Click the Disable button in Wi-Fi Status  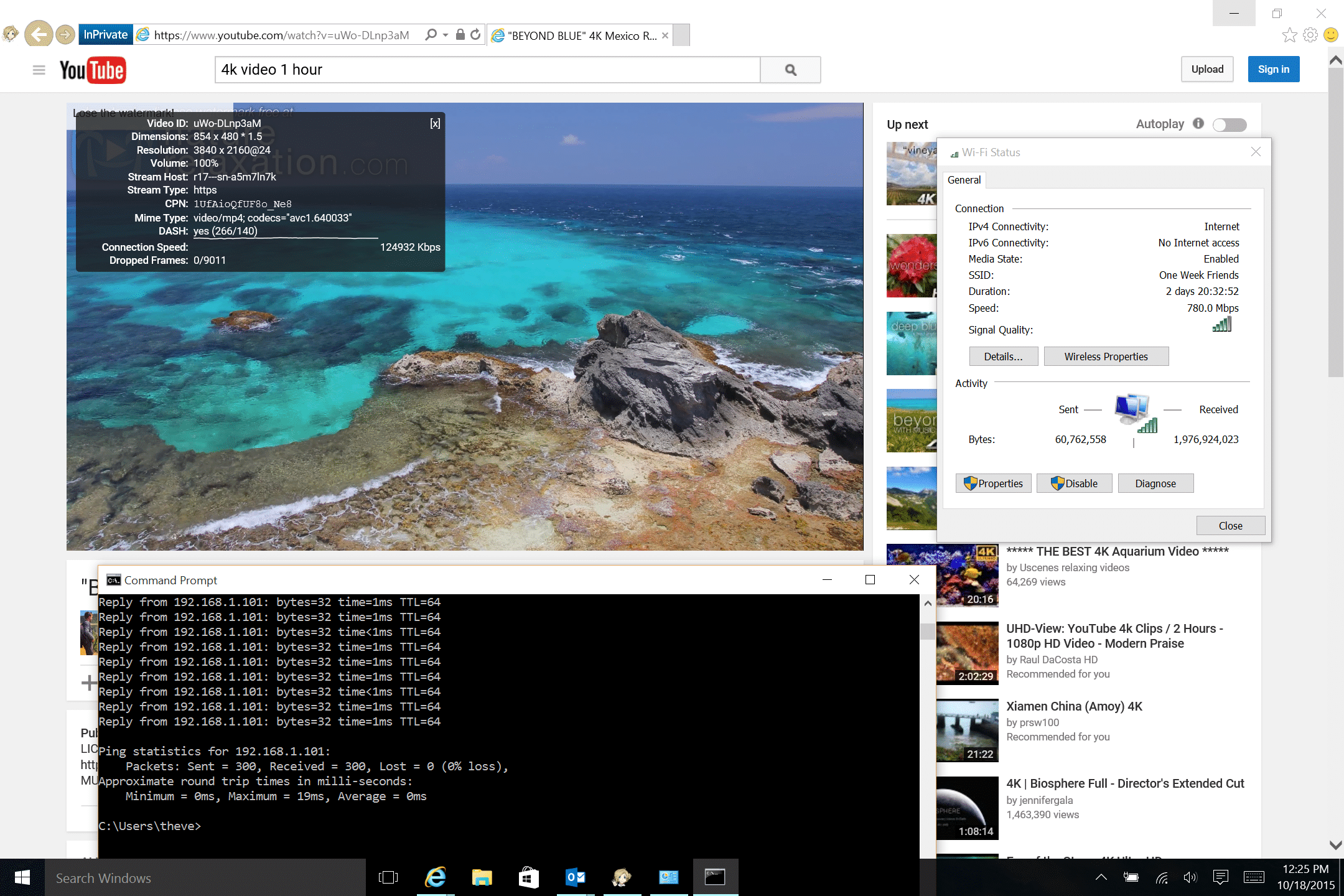1074,483
